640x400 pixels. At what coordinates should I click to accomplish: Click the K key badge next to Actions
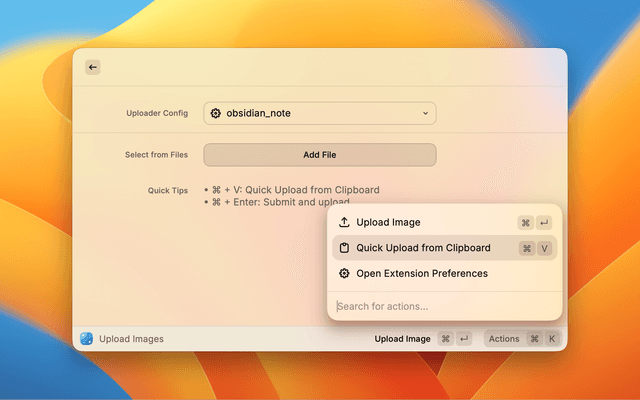point(551,339)
